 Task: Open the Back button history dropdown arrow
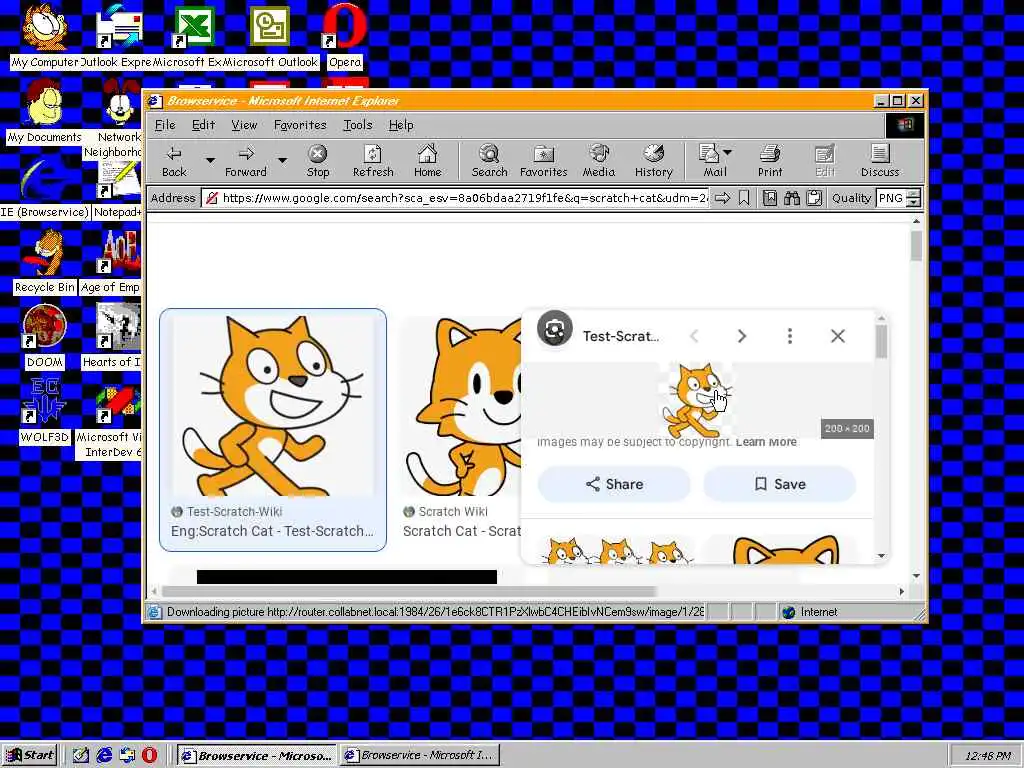[x=210, y=160]
